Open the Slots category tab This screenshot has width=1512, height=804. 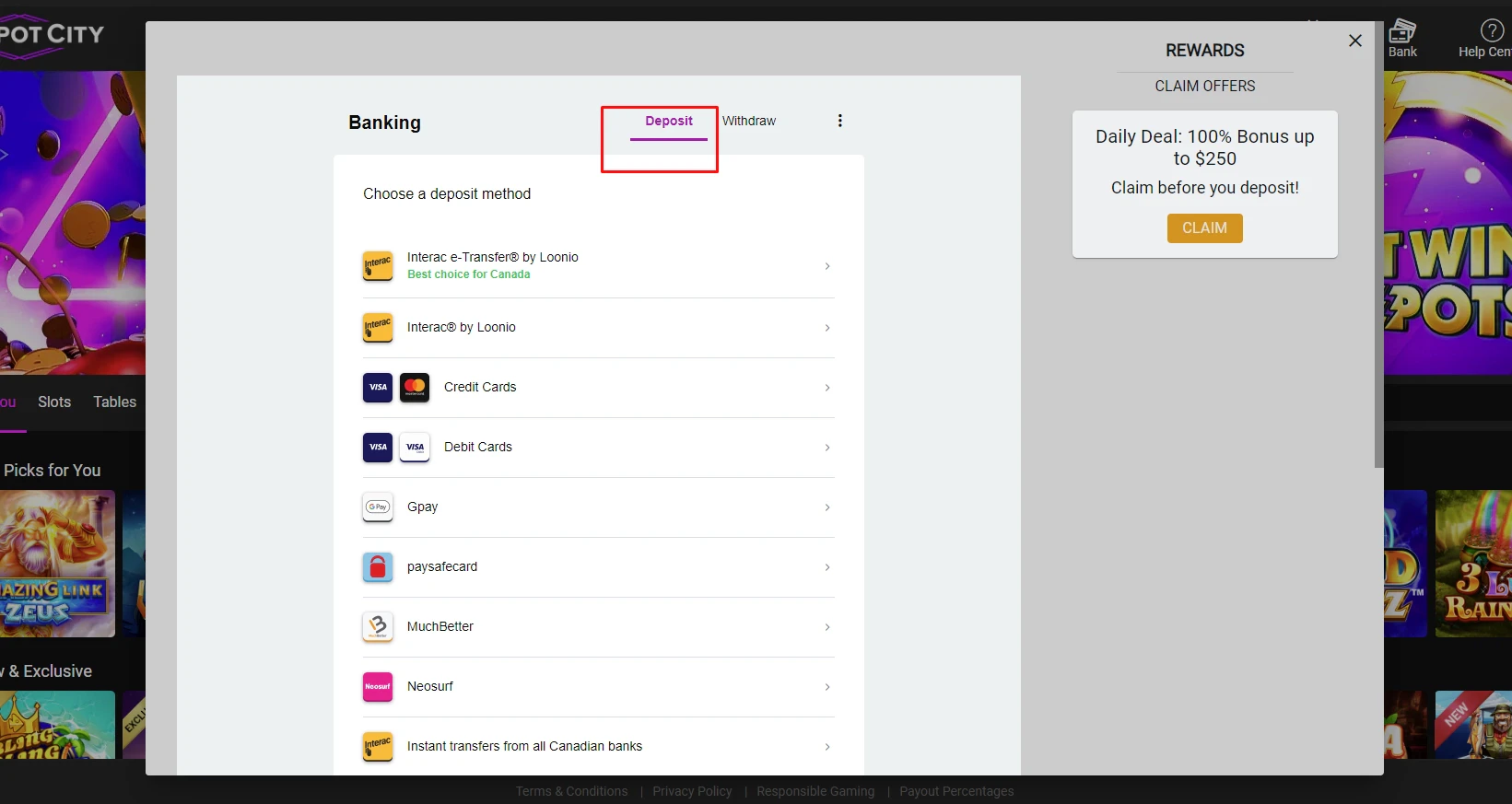click(x=54, y=402)
